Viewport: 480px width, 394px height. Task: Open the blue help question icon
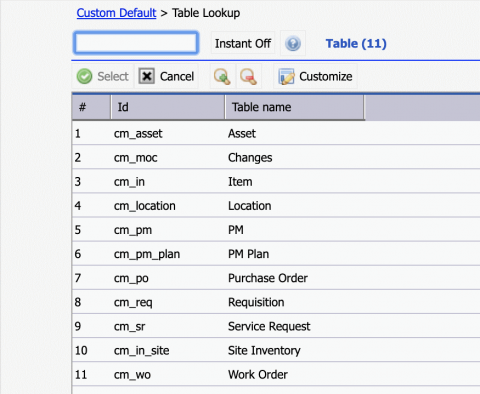(x=293, y=43)
